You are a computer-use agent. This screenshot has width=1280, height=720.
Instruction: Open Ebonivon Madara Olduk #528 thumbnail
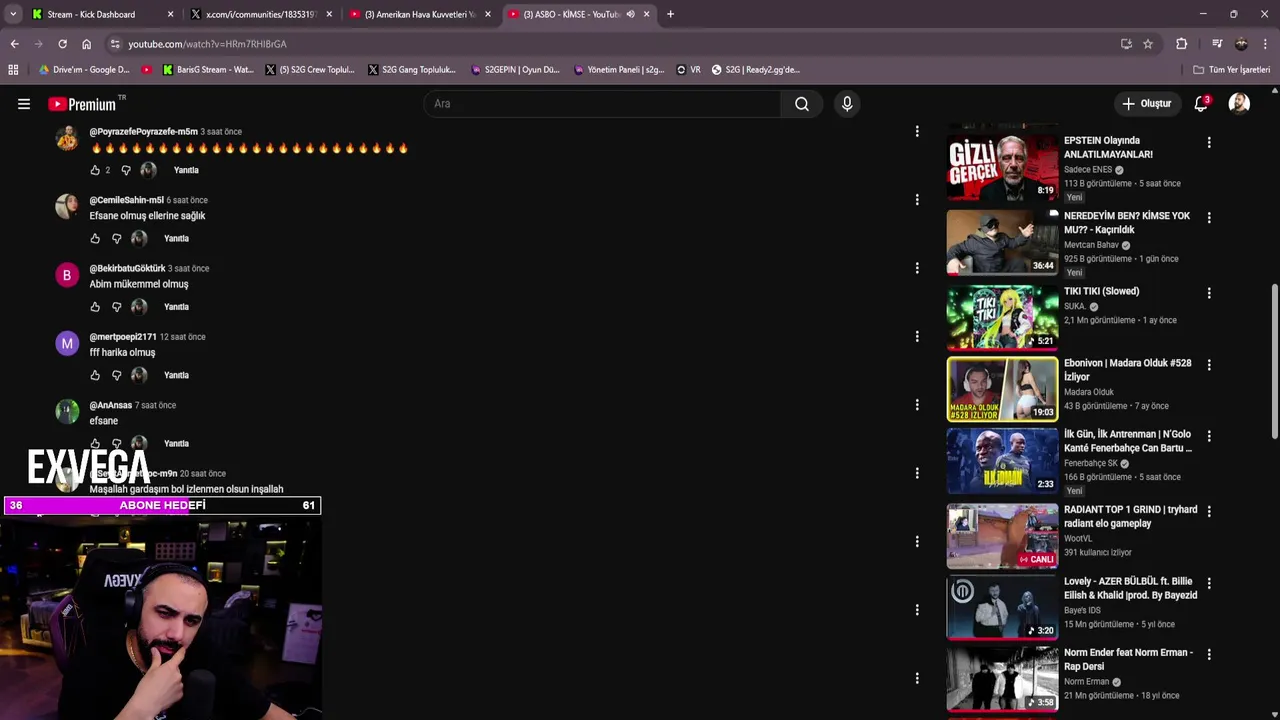click(x=1002, y=389)
